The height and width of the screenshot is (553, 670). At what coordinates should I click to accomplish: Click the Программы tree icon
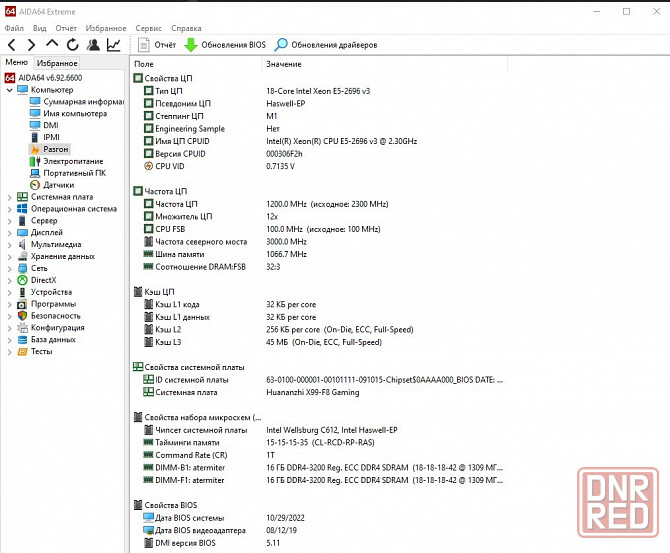tap(22, 304)
